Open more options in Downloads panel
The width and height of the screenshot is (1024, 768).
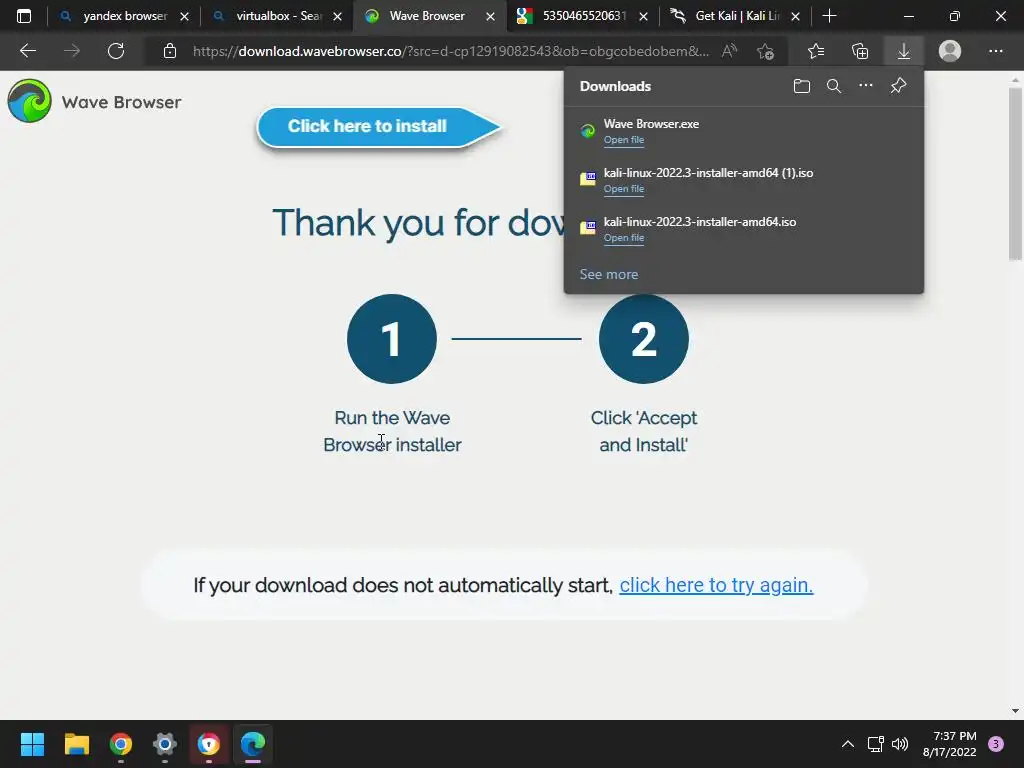[866, 86]
